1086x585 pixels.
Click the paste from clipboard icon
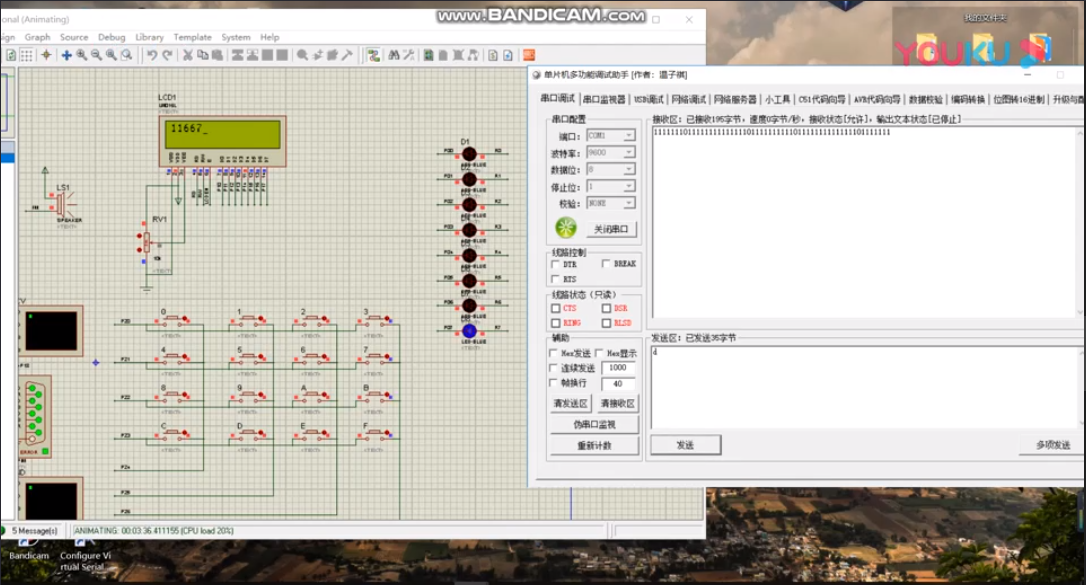pyautogui.click(x=217, y=55)
